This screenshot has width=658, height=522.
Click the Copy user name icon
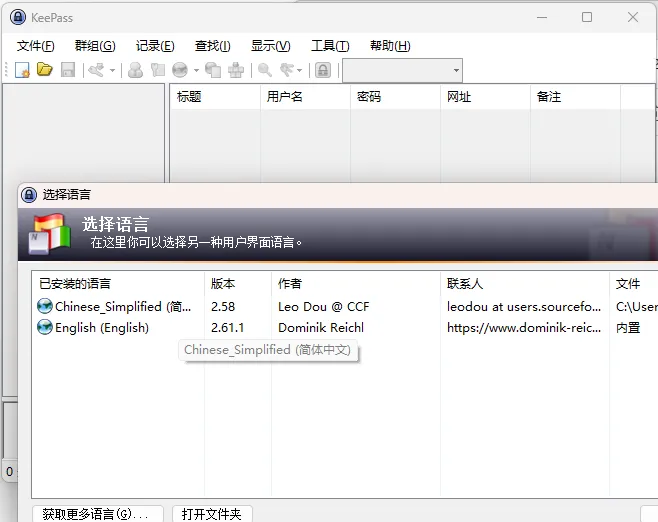(135, 70)
